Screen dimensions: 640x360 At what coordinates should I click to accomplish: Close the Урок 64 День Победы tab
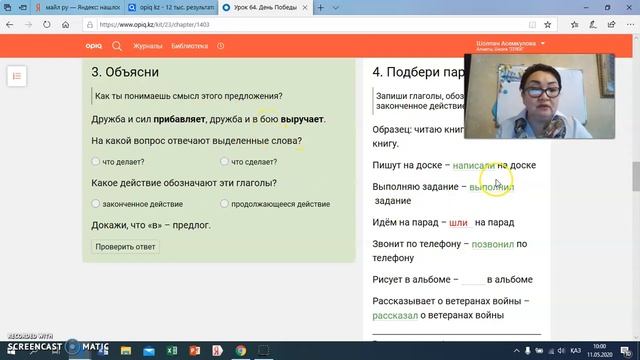(x=305, y=7)
